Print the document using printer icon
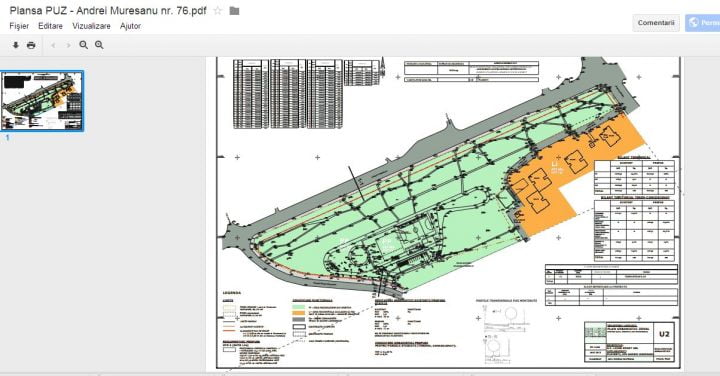The height and width of the screenshot is (376, 720). click(31, 45)
